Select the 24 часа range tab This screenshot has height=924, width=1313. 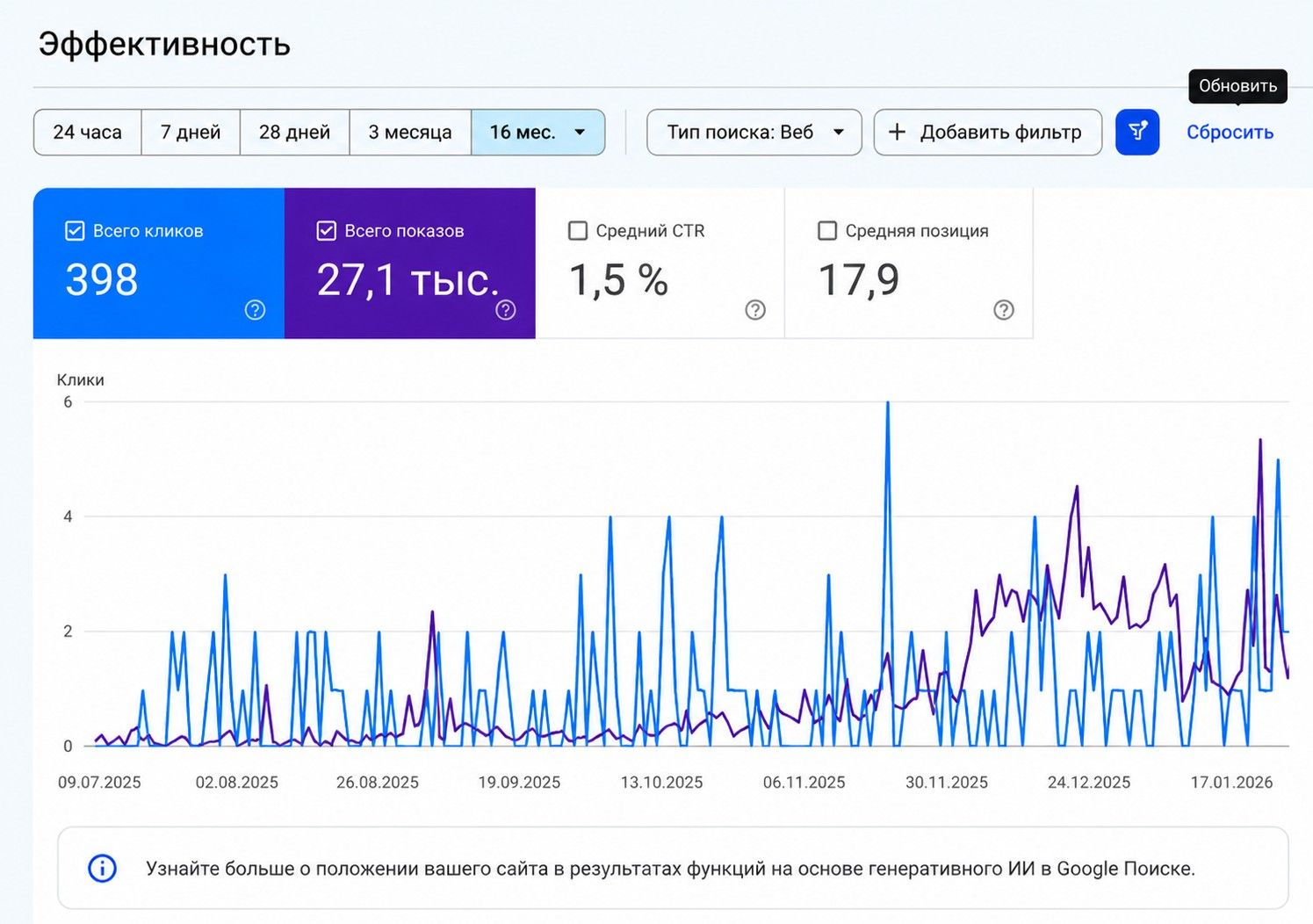[88, 133]
